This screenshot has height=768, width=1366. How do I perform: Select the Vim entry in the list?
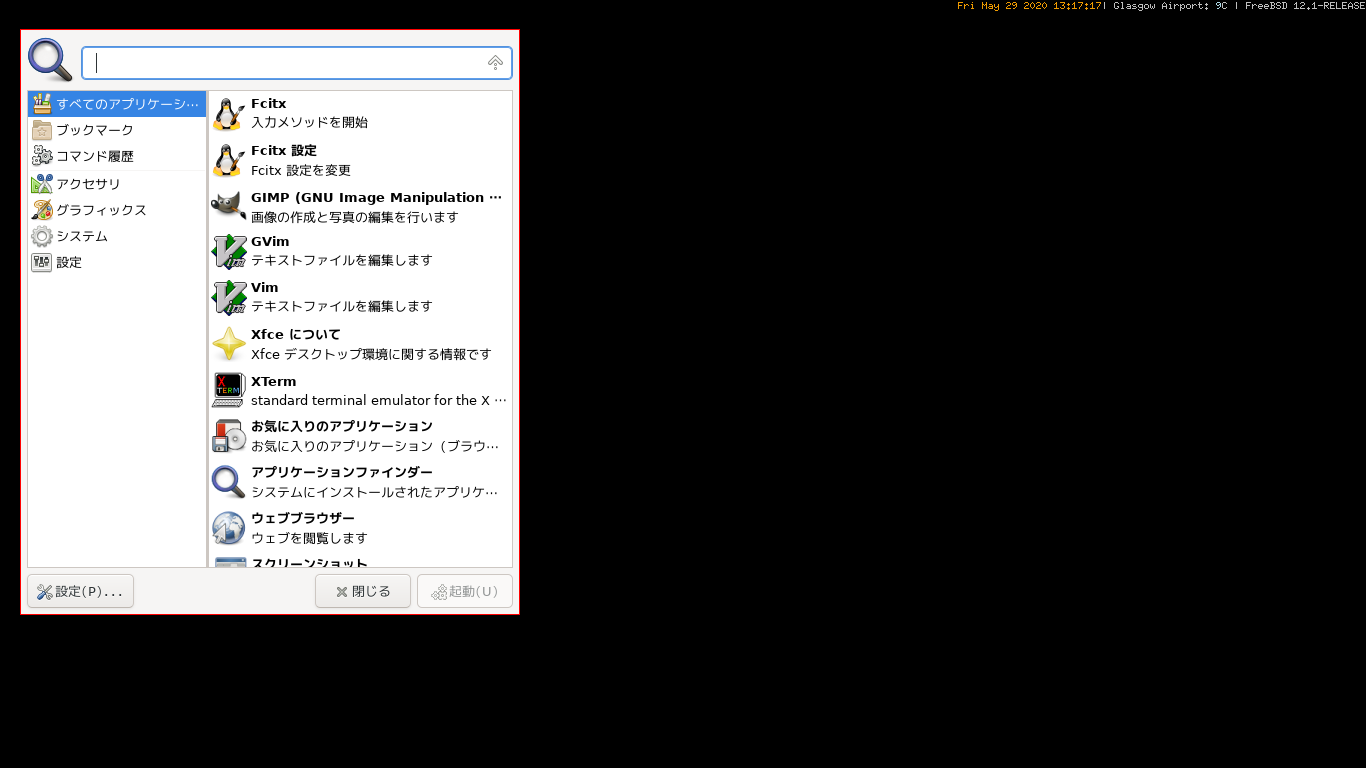pyautogui.click(x=360, y=297)
